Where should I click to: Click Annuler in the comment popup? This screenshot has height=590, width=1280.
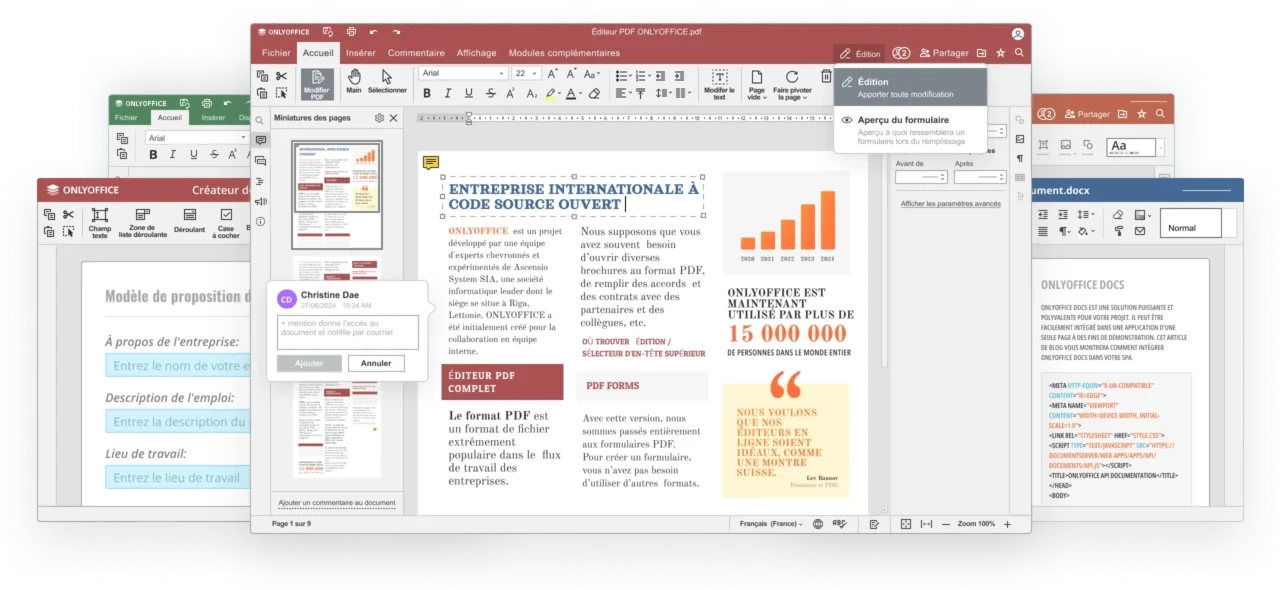pos(376,363)
